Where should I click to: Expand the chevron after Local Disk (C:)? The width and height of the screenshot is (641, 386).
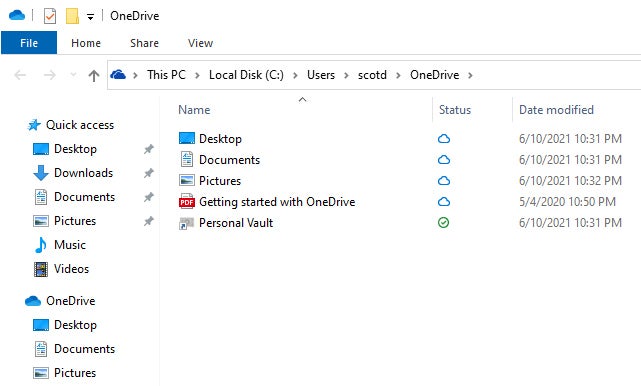point(295,75)
